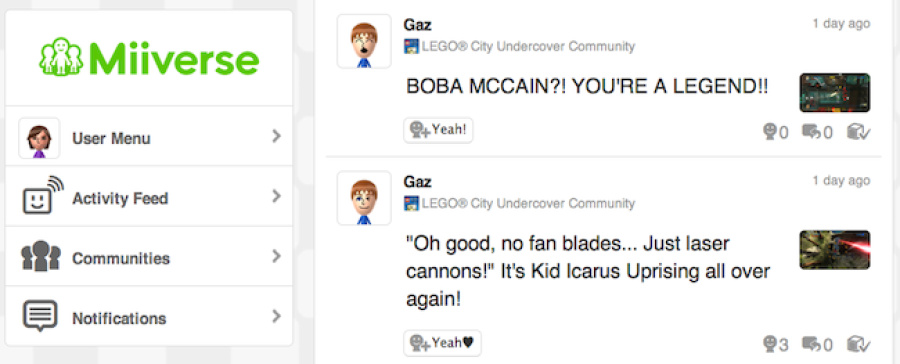Toggle the Yeah heart button on laser cannons post
Image resolution: width=900 pixels, height=364 pixels.
click(442, 343)
